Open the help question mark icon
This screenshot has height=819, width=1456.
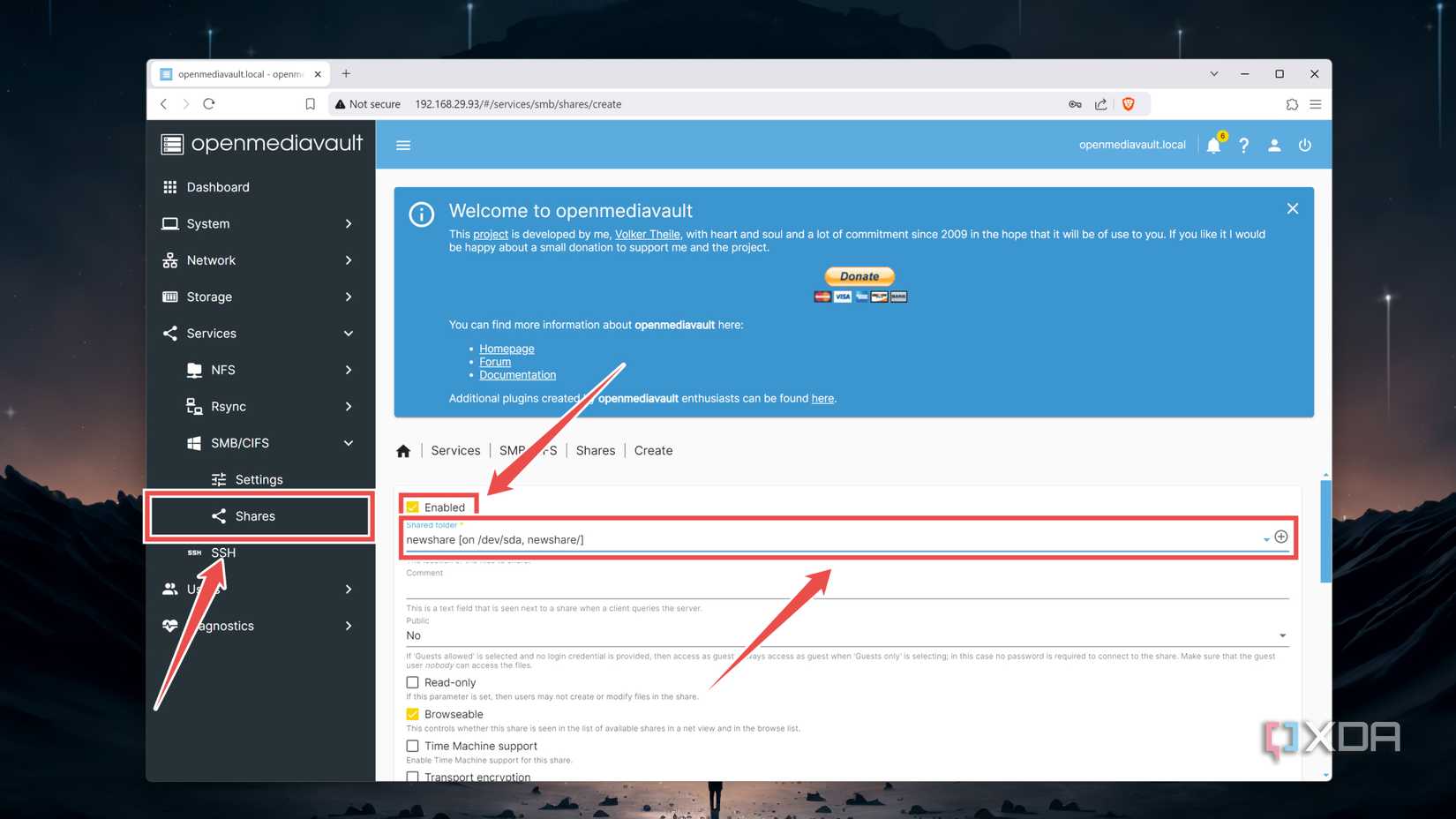[x=1243, y=146]
